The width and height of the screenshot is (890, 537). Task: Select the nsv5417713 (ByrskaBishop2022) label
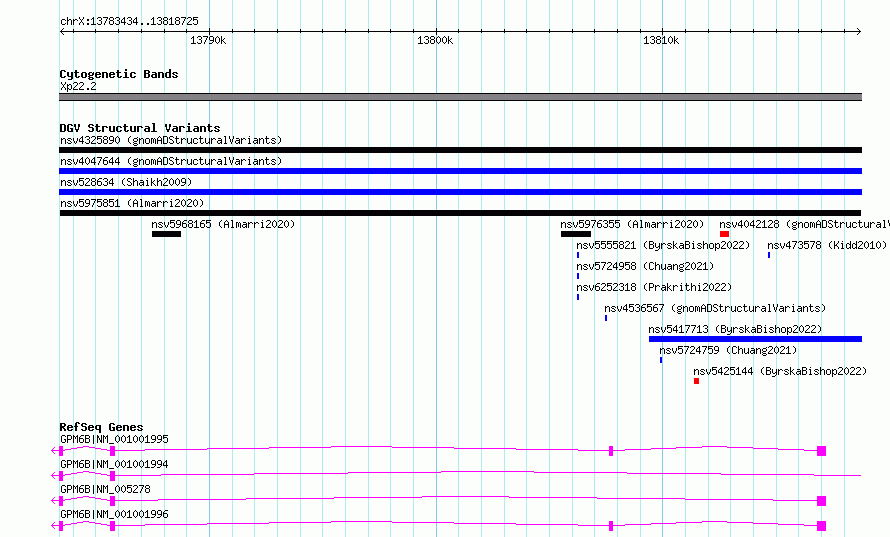[735, 329]
